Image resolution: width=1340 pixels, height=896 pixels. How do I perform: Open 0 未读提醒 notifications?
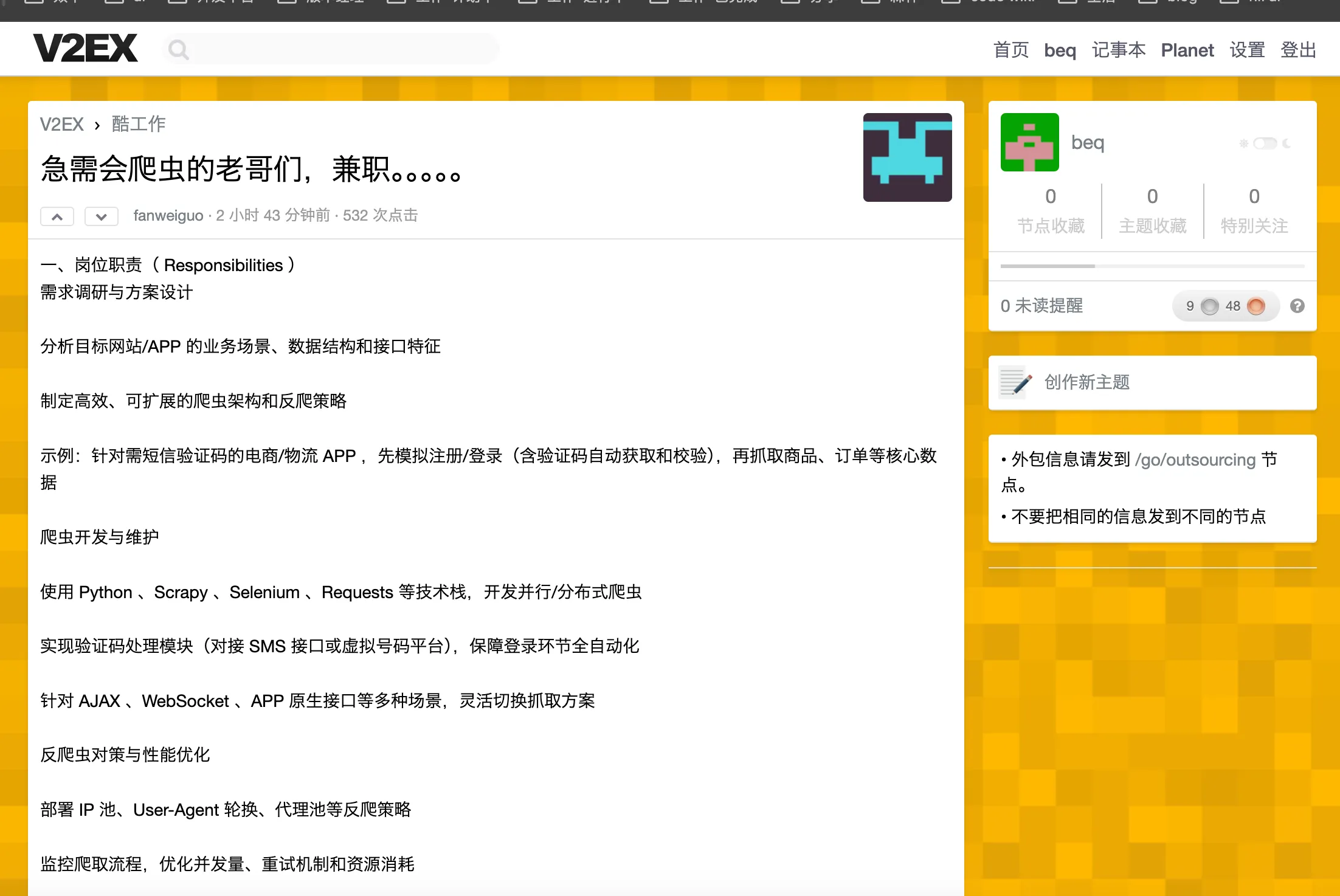pos(1041,306)
